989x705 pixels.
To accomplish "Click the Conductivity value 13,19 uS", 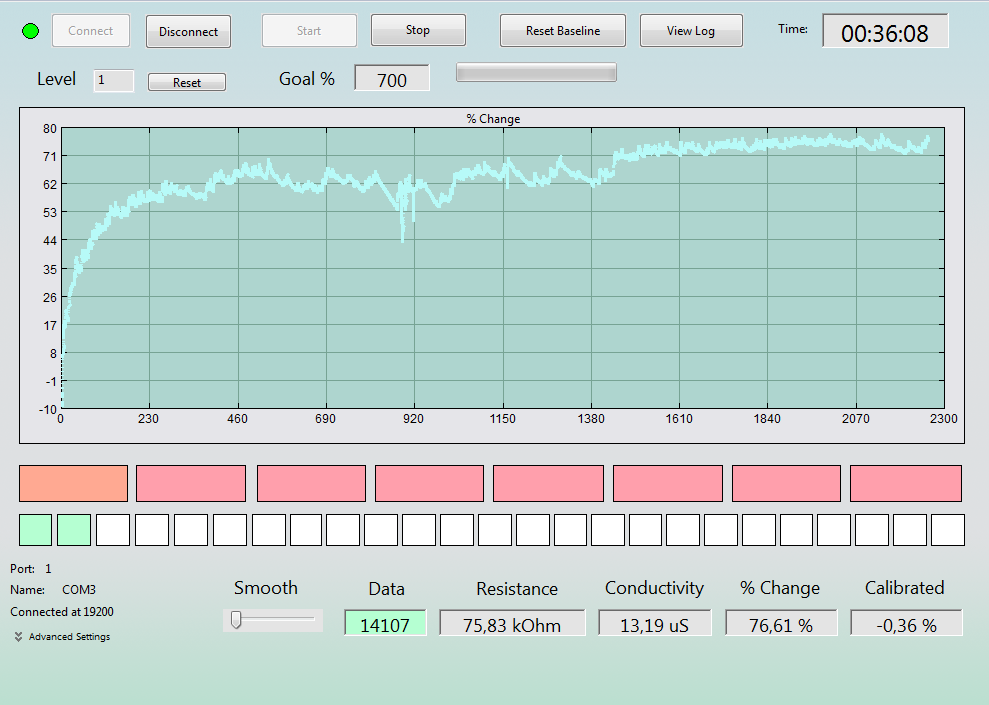I will (x=655, y=624).
